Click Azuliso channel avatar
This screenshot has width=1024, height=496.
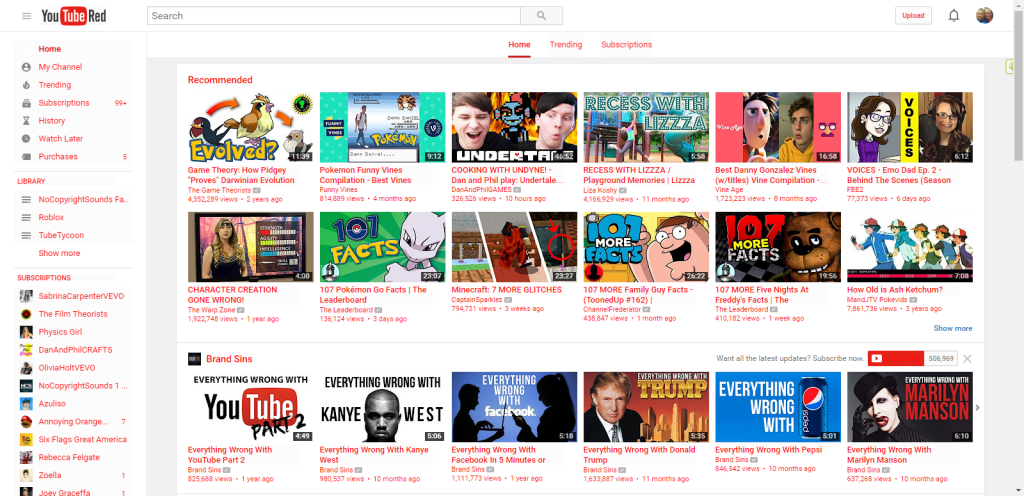pyautogui.click(x=26, y=404)
